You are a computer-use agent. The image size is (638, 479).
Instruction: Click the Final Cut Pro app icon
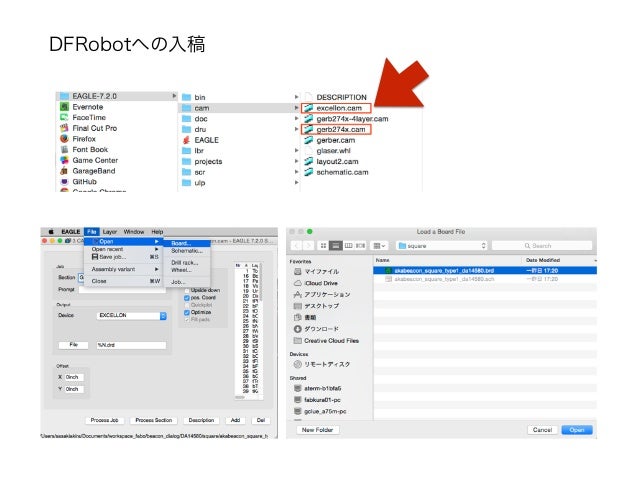pyautogui.click(x=64, y=128)
